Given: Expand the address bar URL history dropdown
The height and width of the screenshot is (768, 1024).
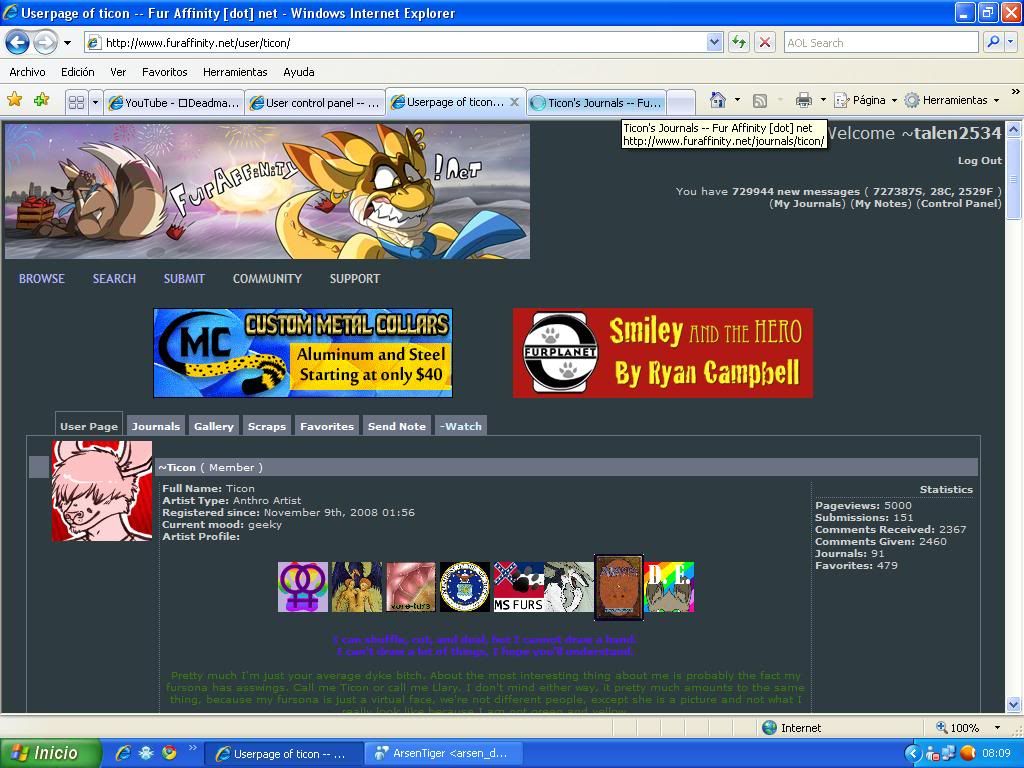Looking at the screenshot, I should pos(714,43).
